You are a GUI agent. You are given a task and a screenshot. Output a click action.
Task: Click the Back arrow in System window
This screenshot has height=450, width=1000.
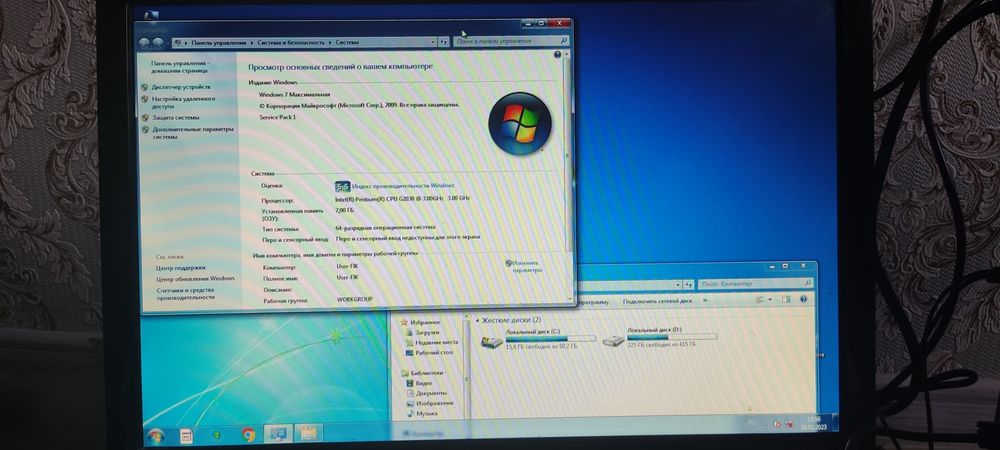click(x=144, y=43)
